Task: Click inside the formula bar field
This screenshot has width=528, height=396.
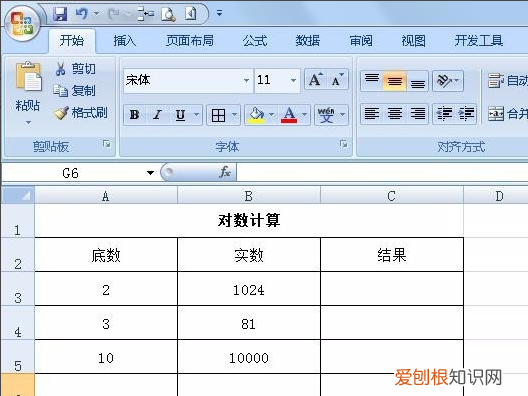Action: (382, 172)
